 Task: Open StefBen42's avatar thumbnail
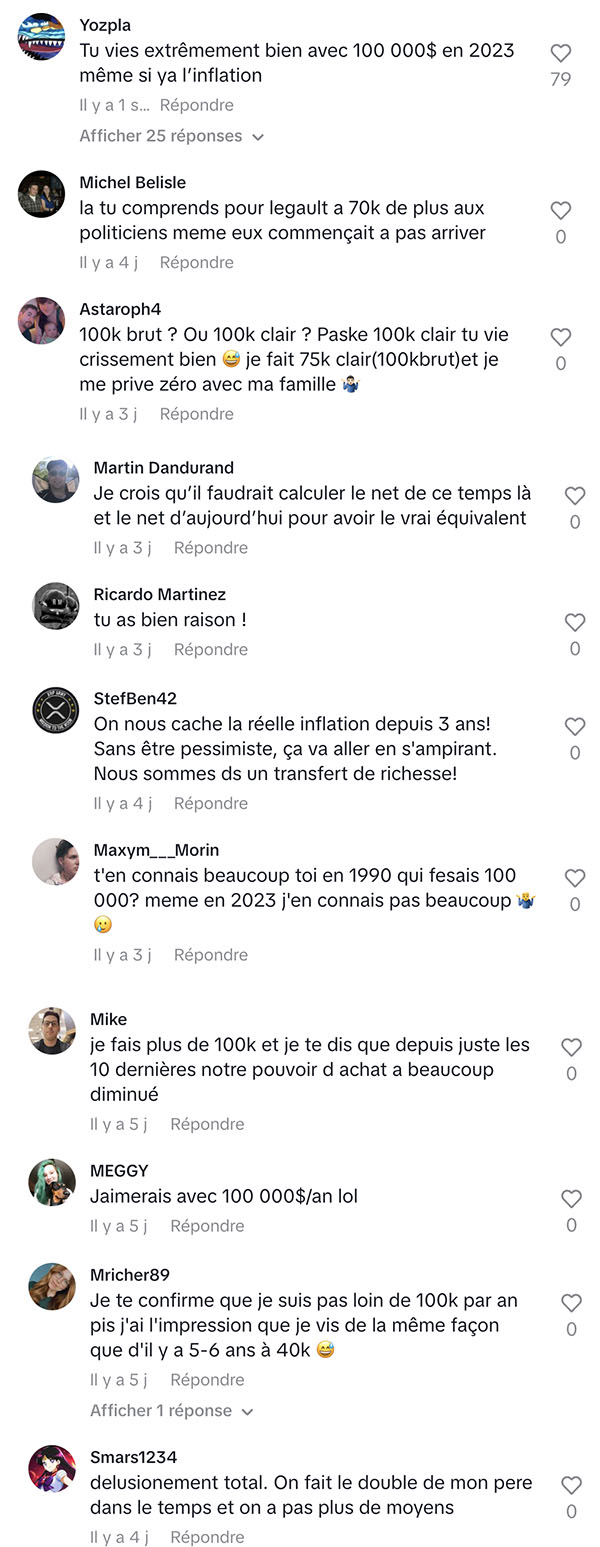pyautogui.click(x=56, y=710)
